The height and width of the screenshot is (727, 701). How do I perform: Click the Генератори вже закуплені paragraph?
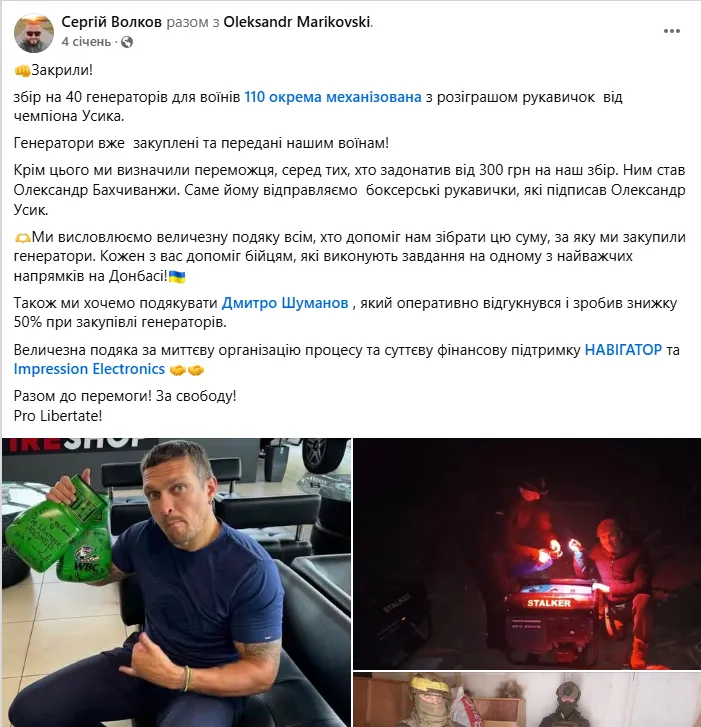click(201, 143)
